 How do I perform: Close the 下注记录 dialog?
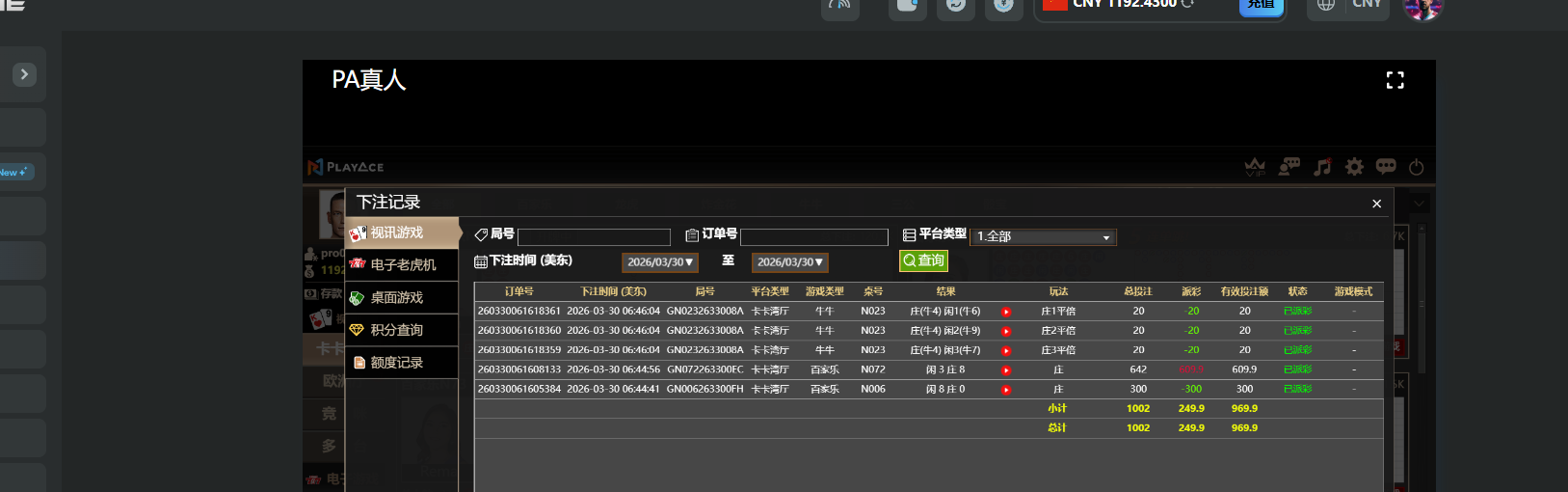(1376, 204)
